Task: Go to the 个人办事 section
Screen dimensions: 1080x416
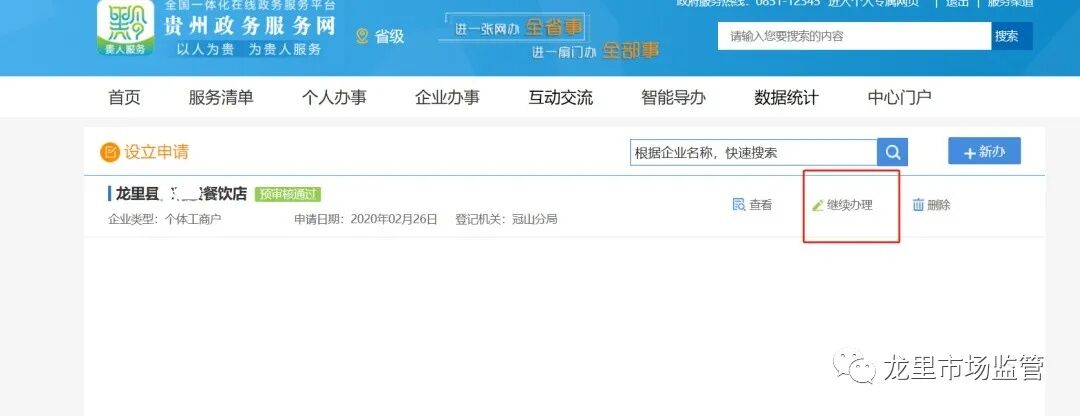Action: [x=334, y=97]
